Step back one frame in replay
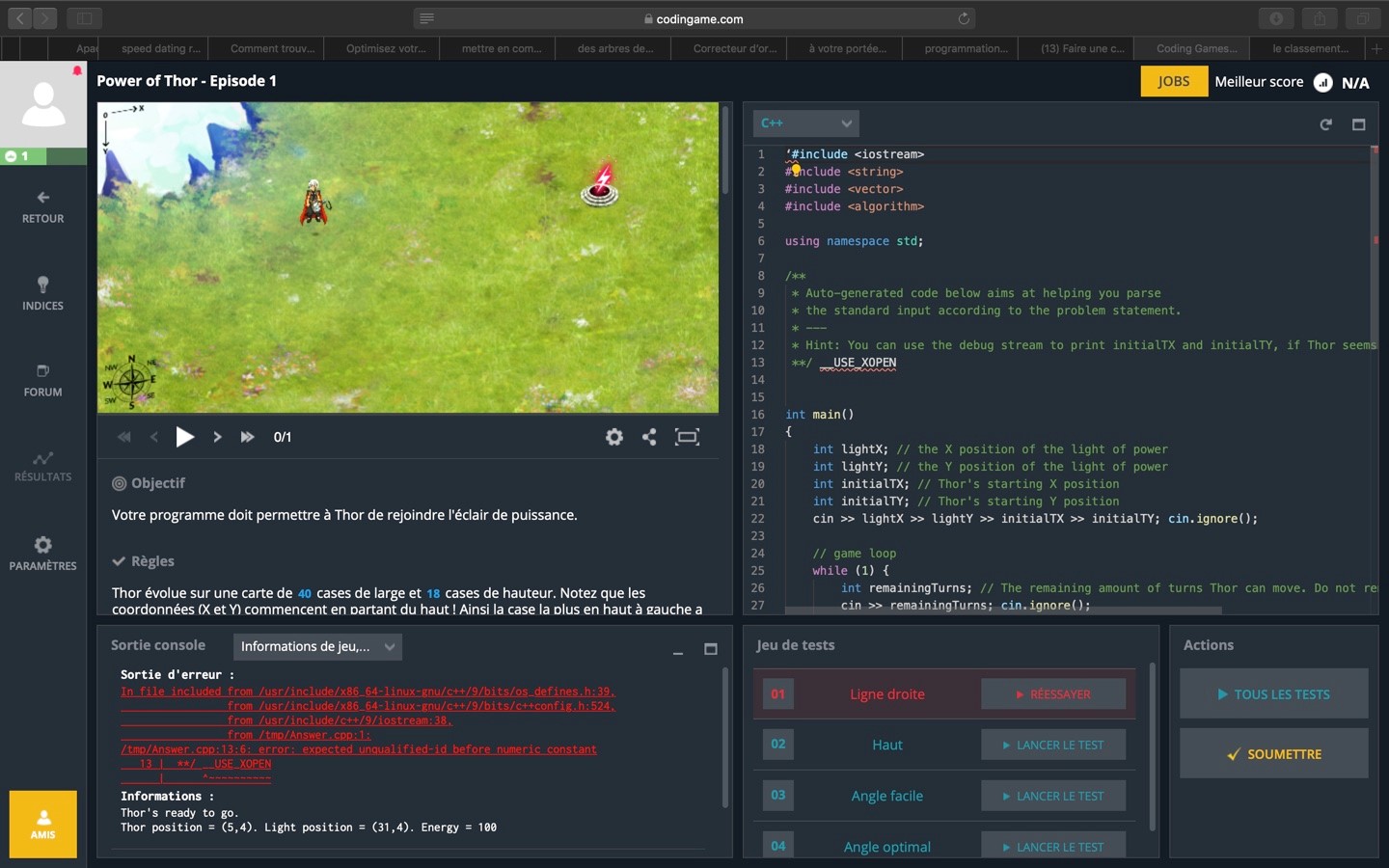The width and height of the screenshot is (1389, 868). (154, 437)
